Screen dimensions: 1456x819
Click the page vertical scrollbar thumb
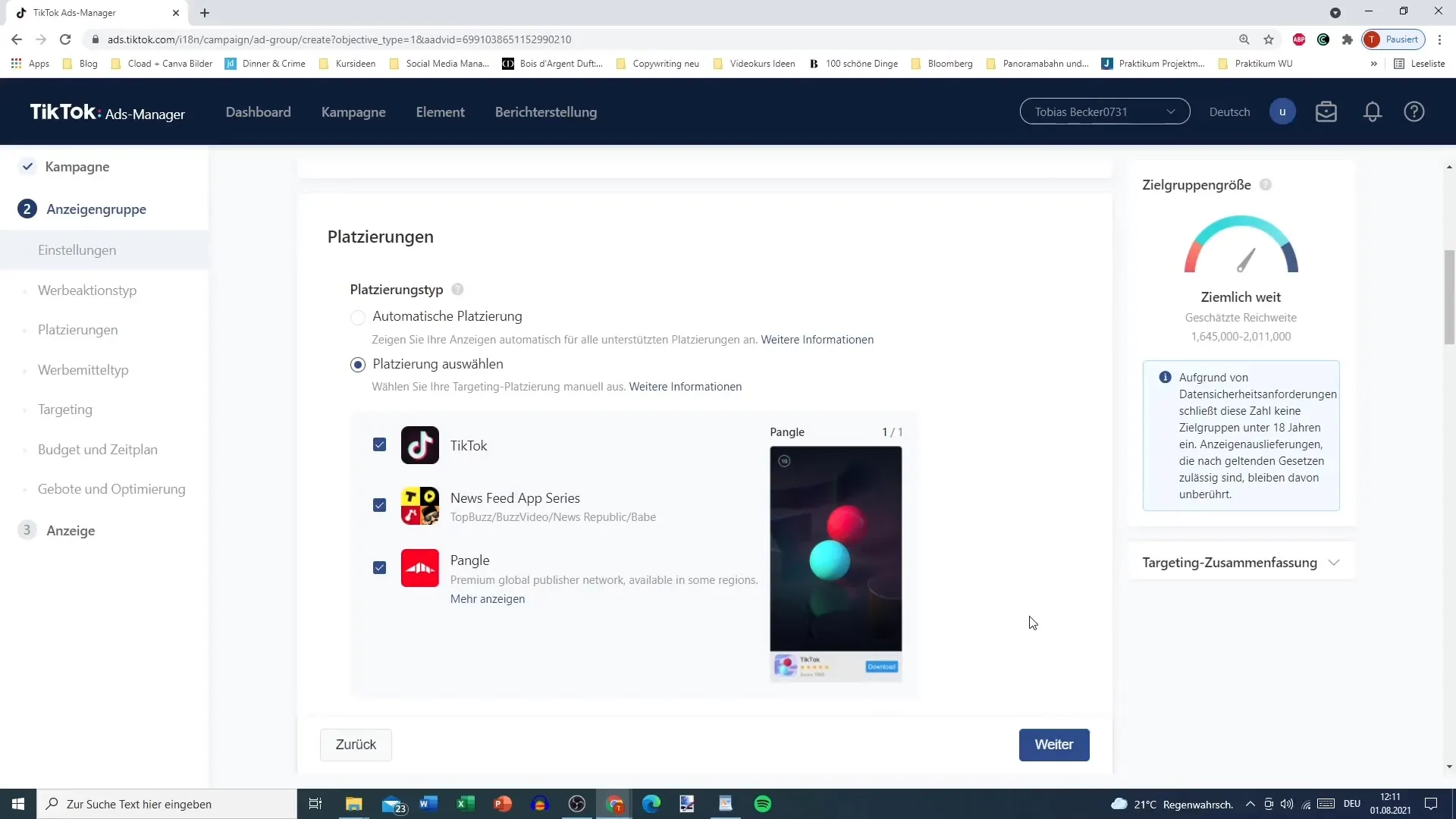(1449, 297)
